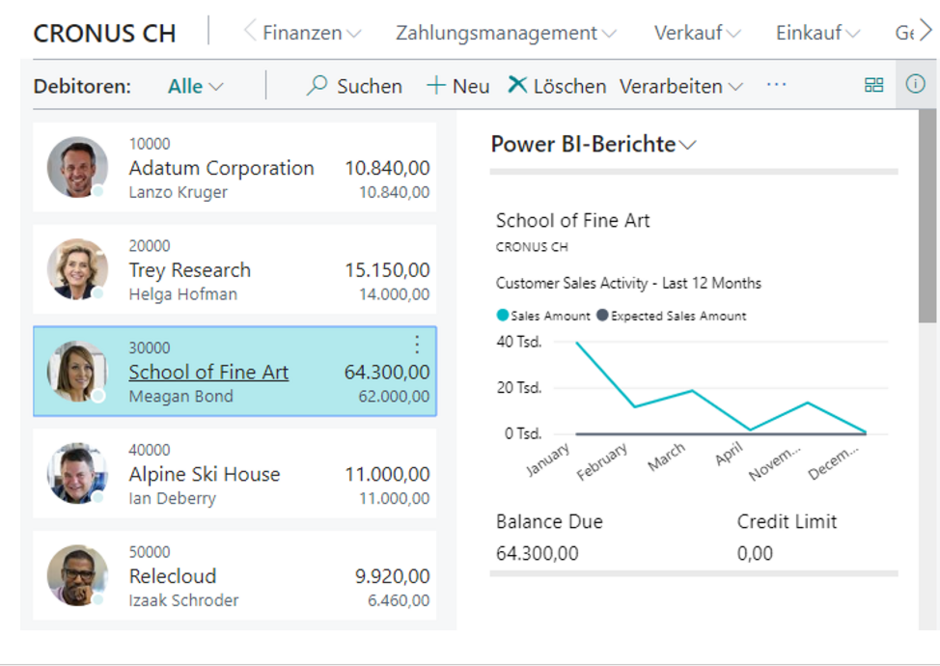Select the Relecloud name
The image size is (940, 666).
coord(173,575)
